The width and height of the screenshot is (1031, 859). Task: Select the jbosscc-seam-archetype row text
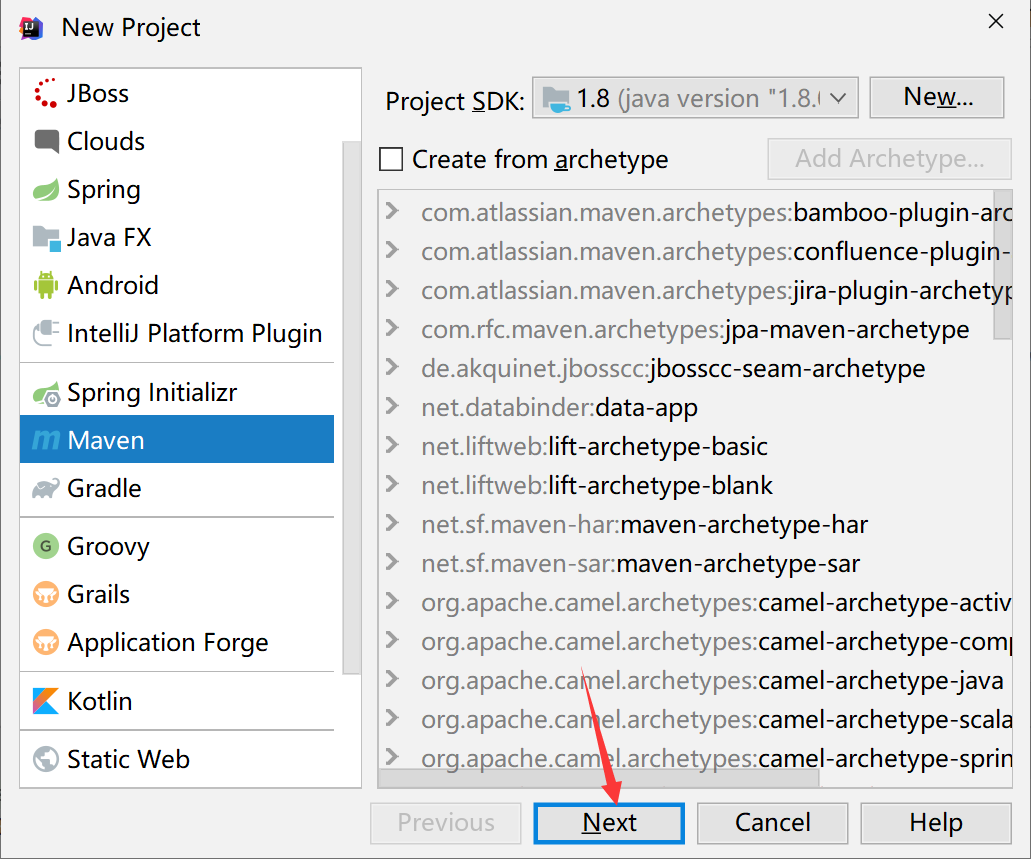(673, 369)
